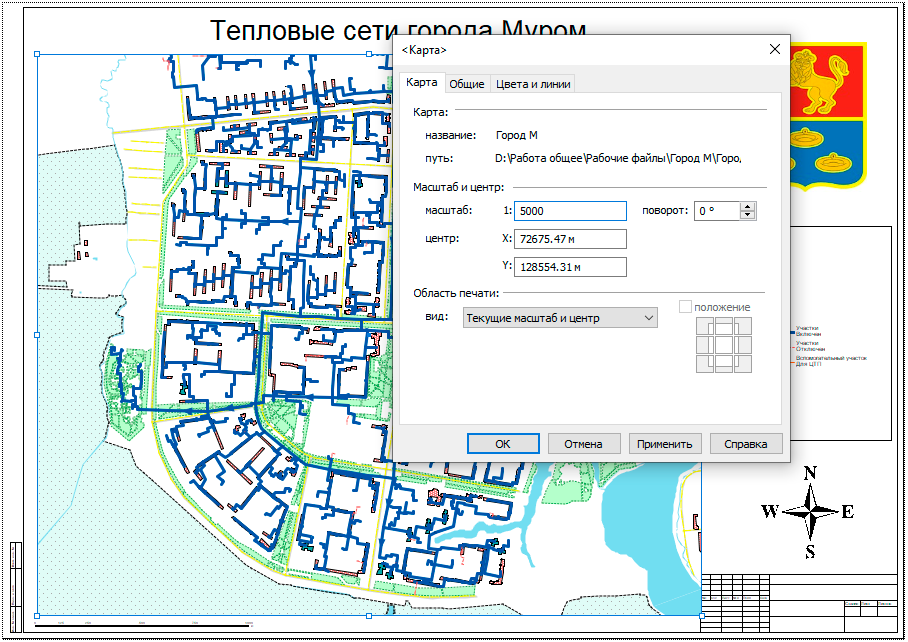Click the compass rose on the layout
The height and width of the screenshot is (642, 908).
(x=811, y=511)
